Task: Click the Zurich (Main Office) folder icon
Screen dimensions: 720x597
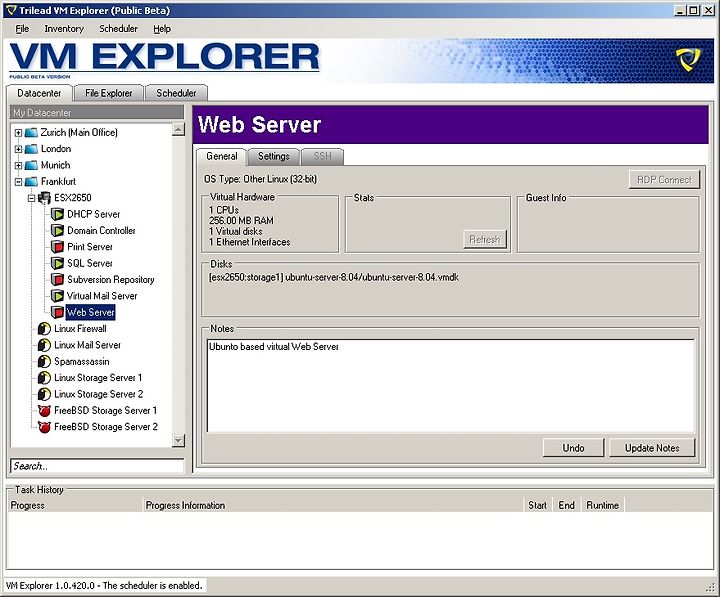Action: coord(31,133)
